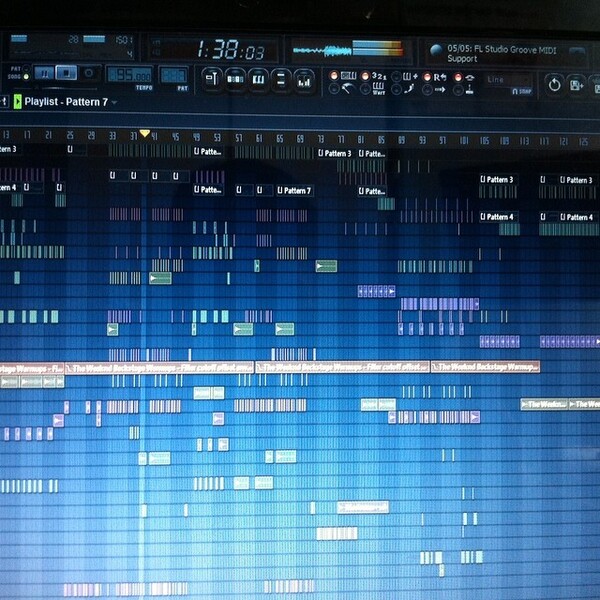Click the record button

89,73
